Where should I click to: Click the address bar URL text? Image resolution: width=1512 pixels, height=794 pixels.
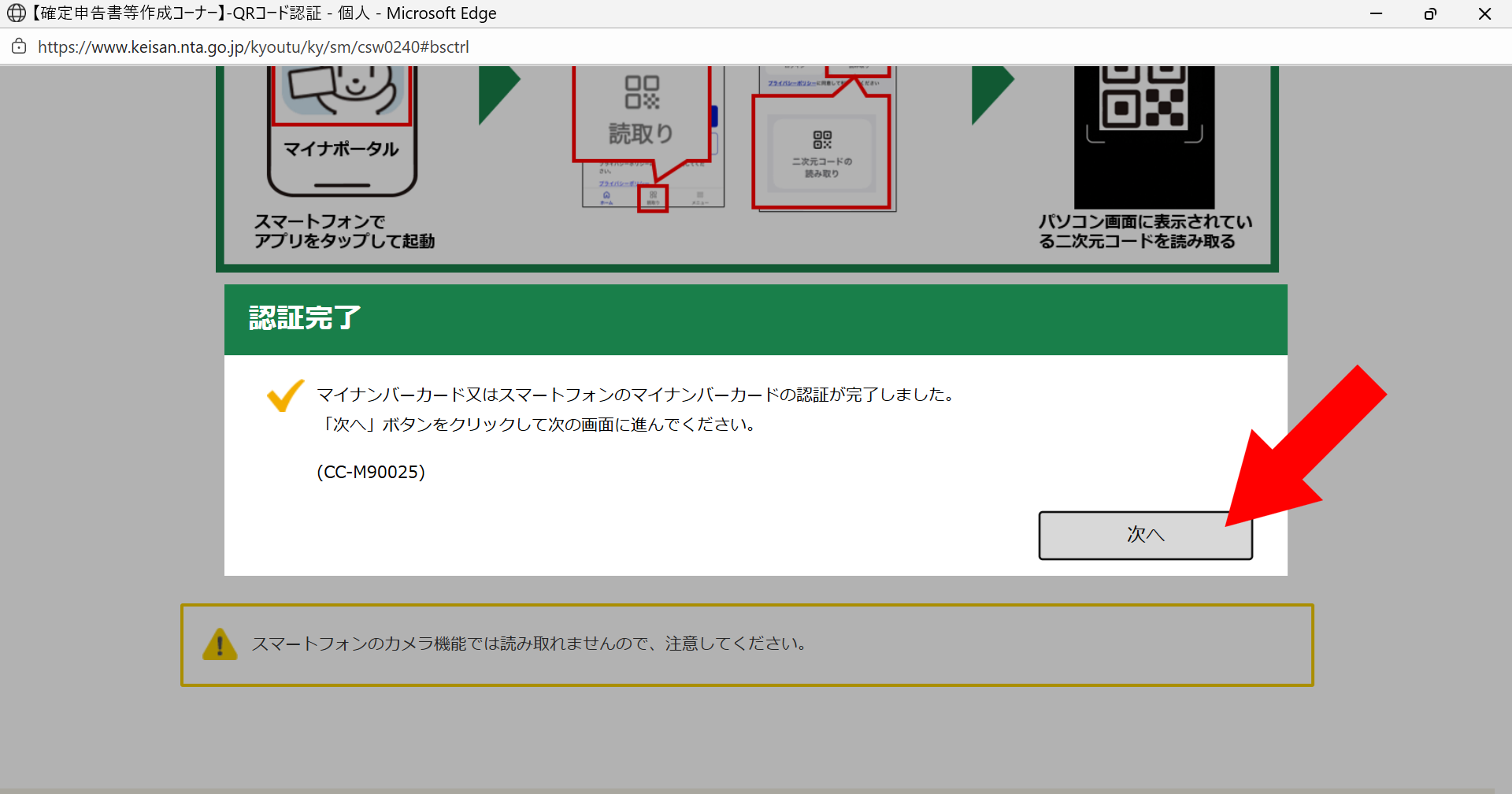(253, 47)
